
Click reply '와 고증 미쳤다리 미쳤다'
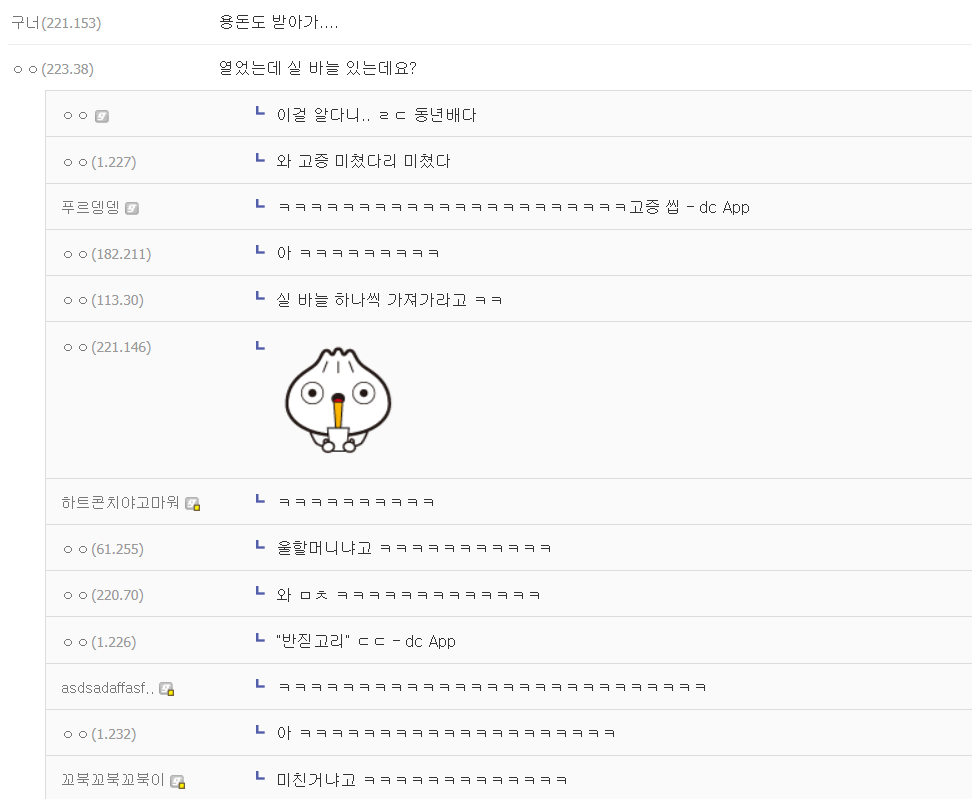click(363, 161)
